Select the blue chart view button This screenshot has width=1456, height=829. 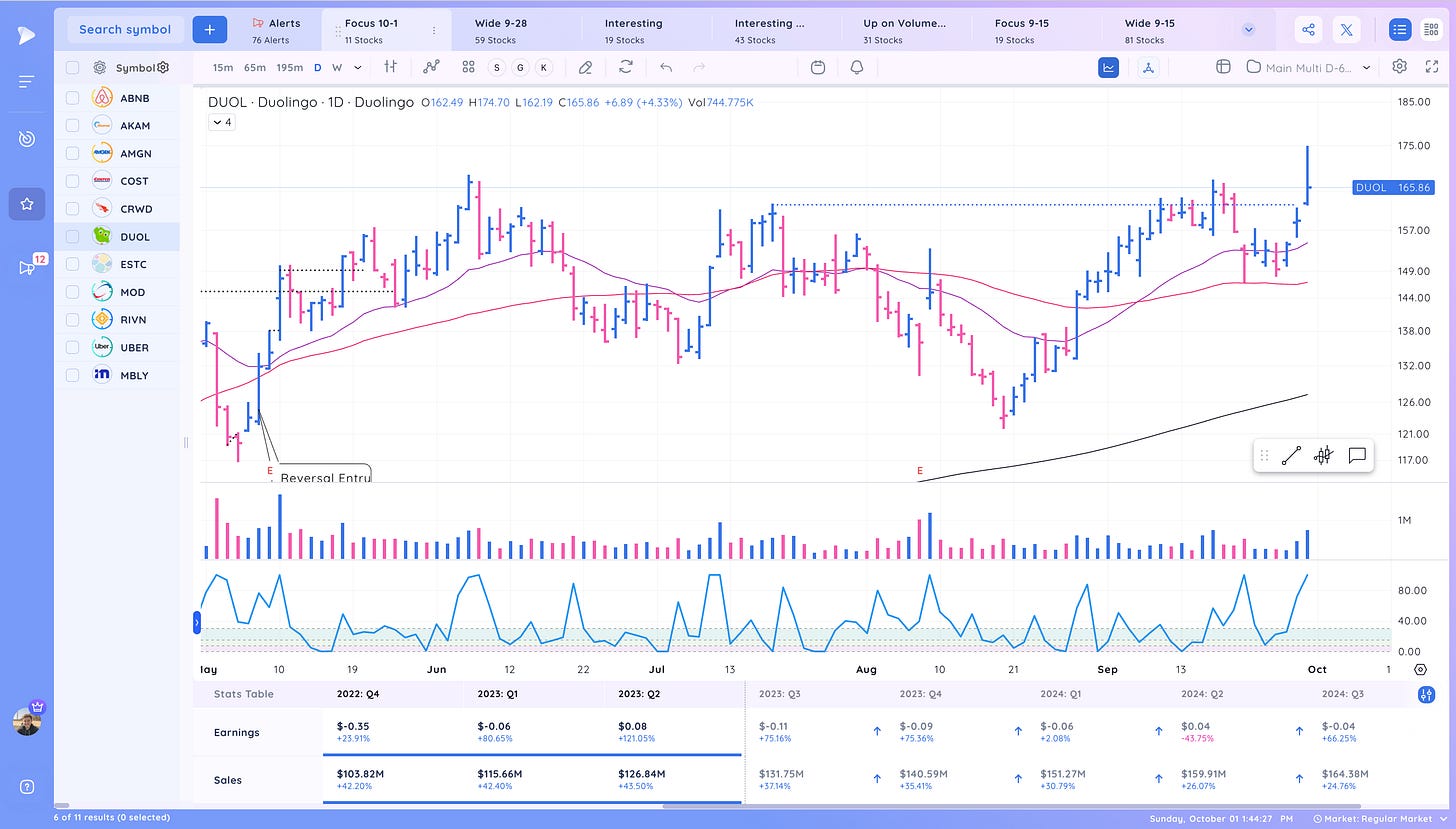coord(1108,67)
